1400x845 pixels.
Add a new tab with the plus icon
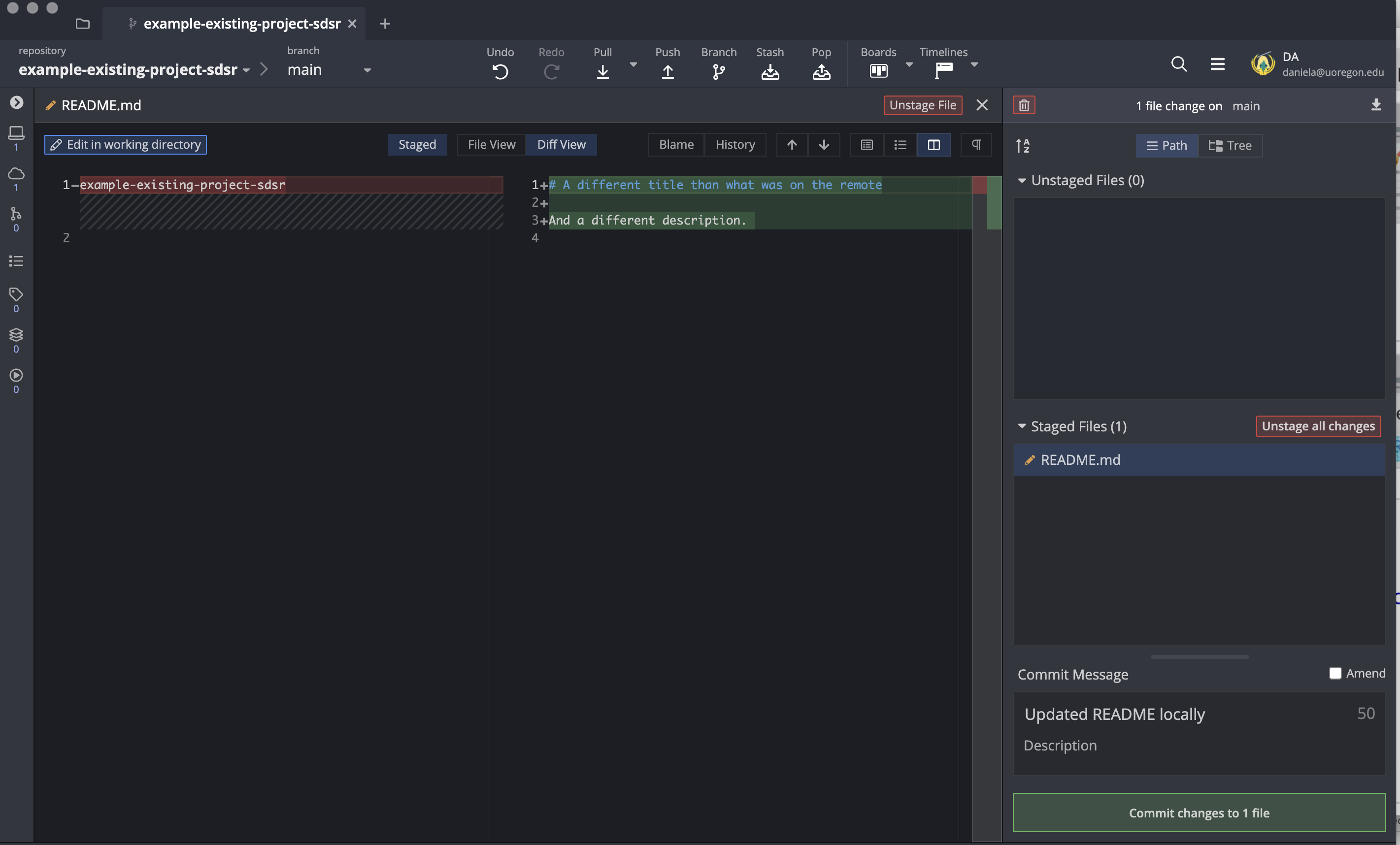[x=385, y=23]
